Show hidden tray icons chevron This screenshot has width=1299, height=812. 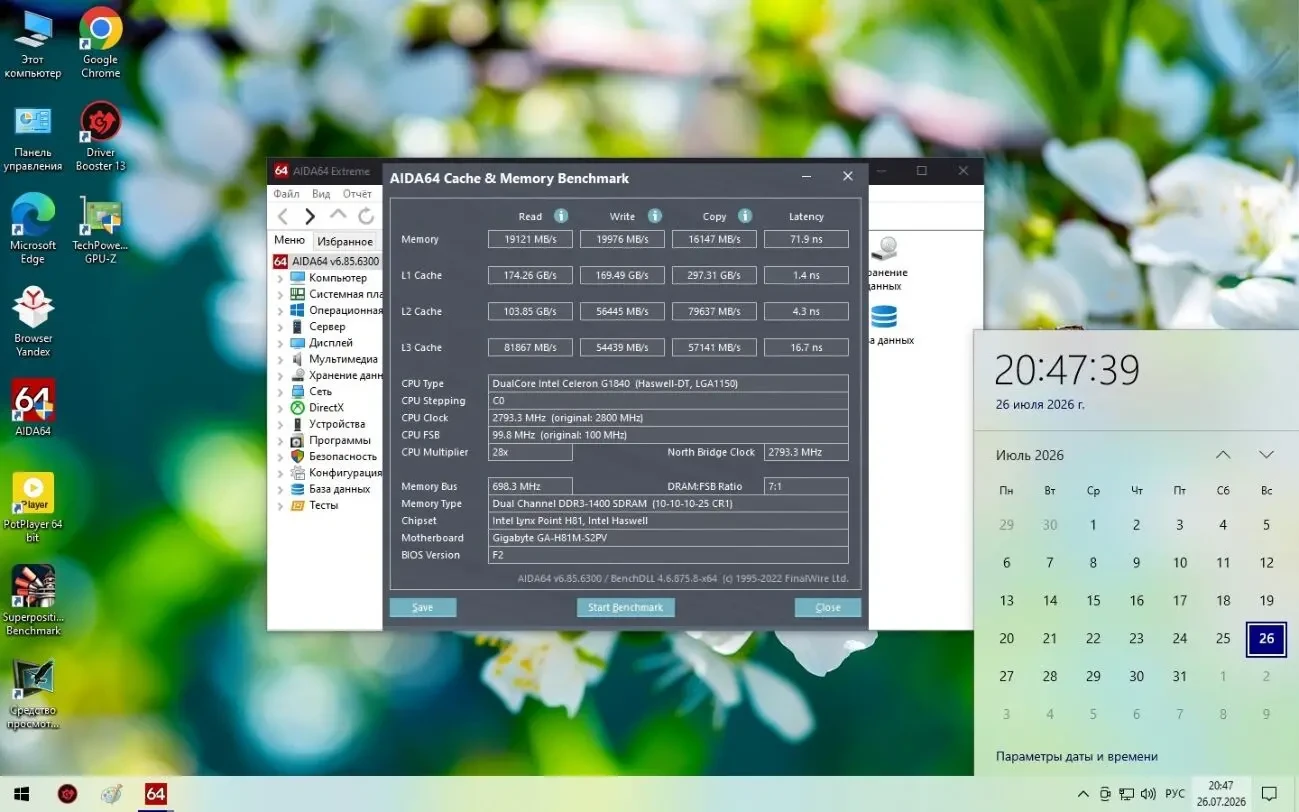click(1083, 794)
